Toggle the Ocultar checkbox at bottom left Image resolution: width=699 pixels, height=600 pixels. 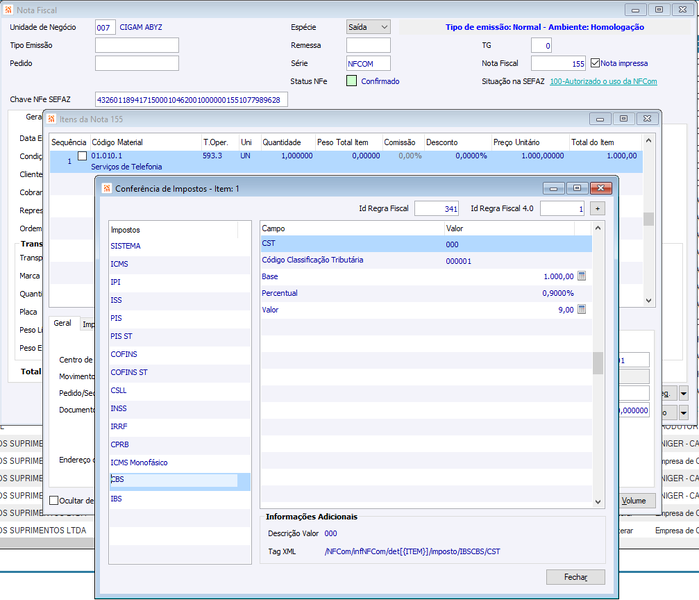(x=54, y=500)
